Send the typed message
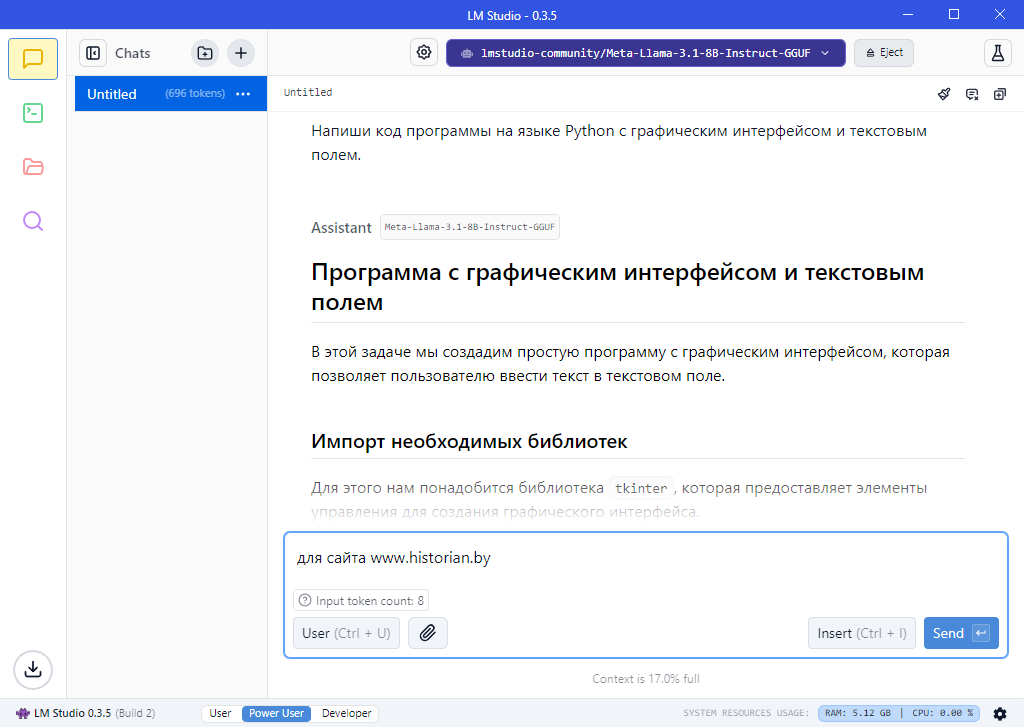The width and height of the screenshot is (1024, 727). (x=960, y=633)
